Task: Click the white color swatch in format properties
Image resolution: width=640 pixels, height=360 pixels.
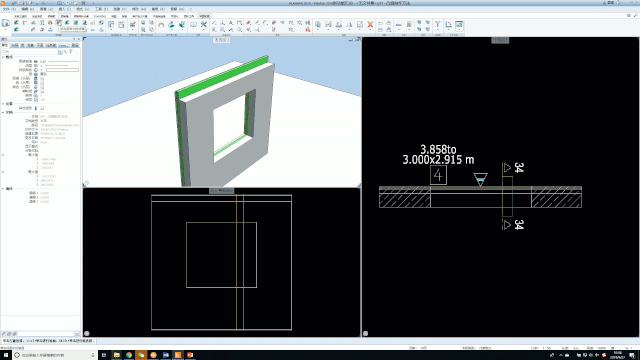Action: (62, 70)
